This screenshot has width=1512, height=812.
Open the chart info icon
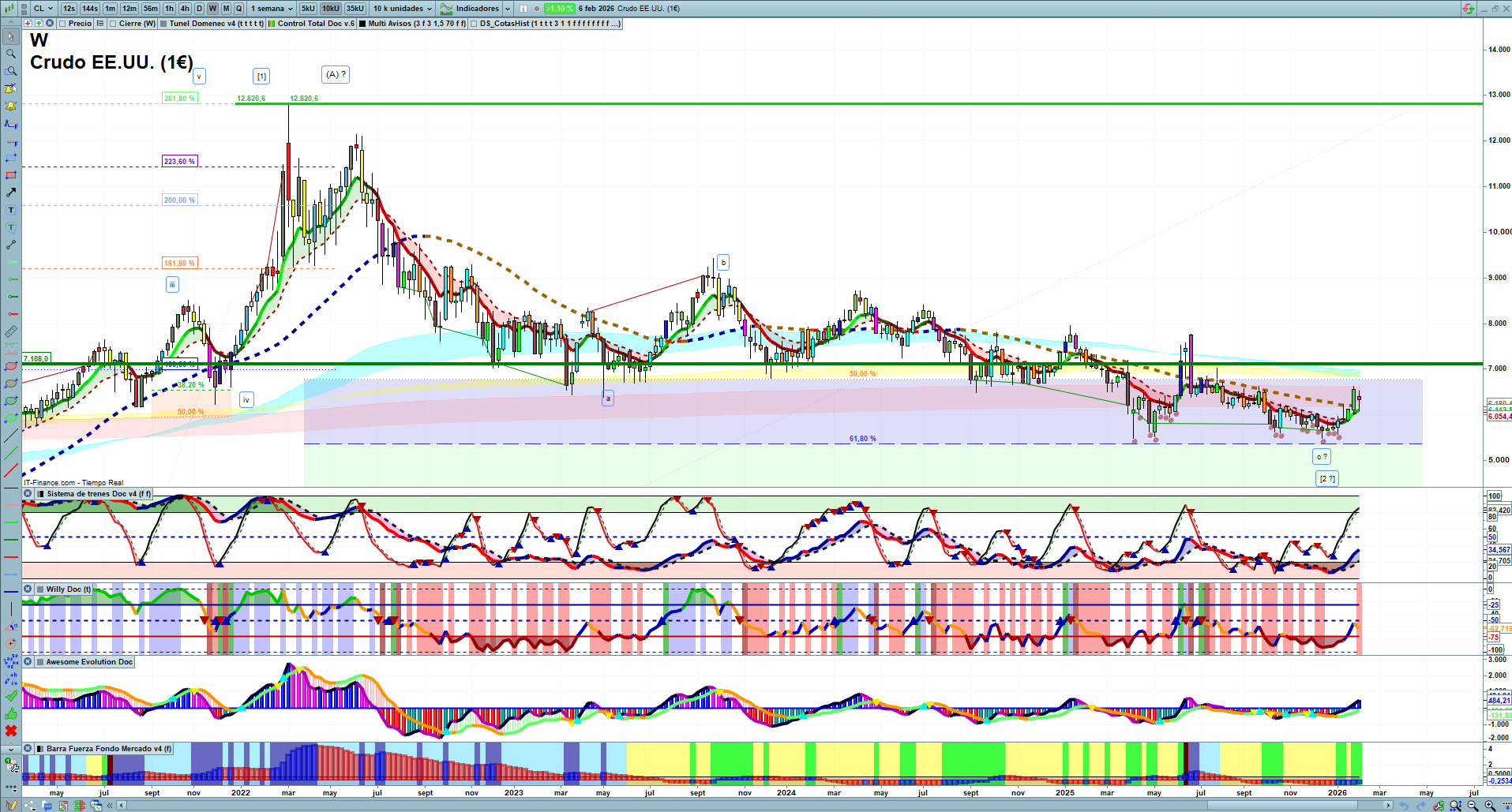pyautogui.click(x=523, y=9)
